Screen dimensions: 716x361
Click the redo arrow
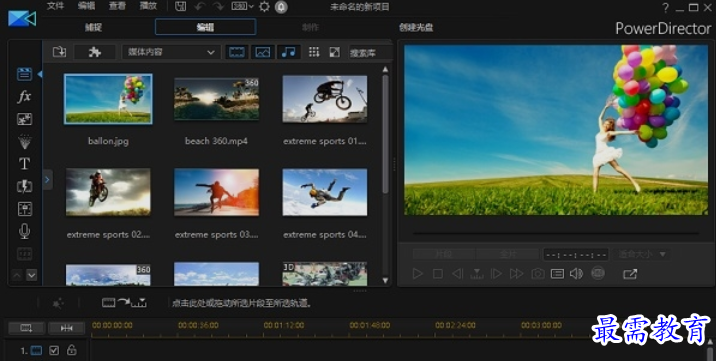(219, 7)
